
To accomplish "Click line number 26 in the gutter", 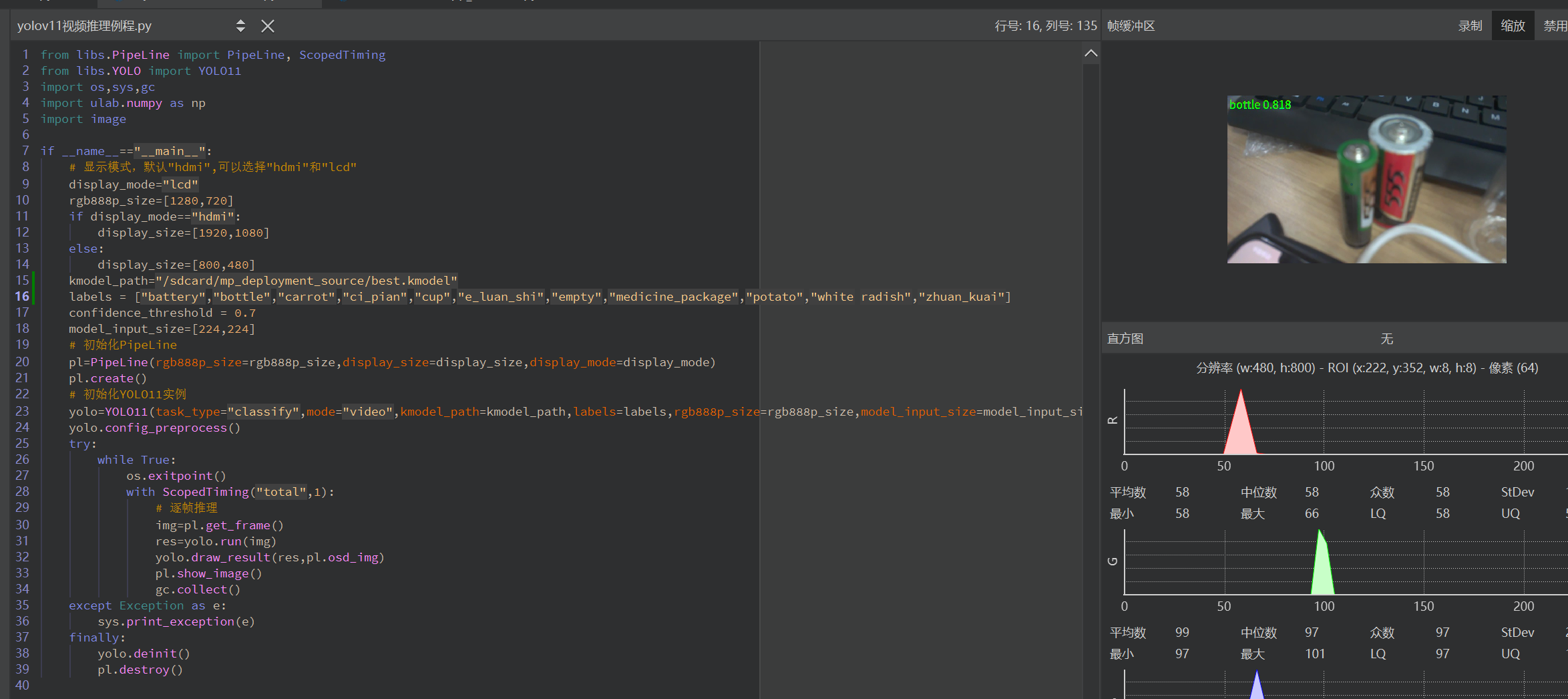I will [22, 460].
